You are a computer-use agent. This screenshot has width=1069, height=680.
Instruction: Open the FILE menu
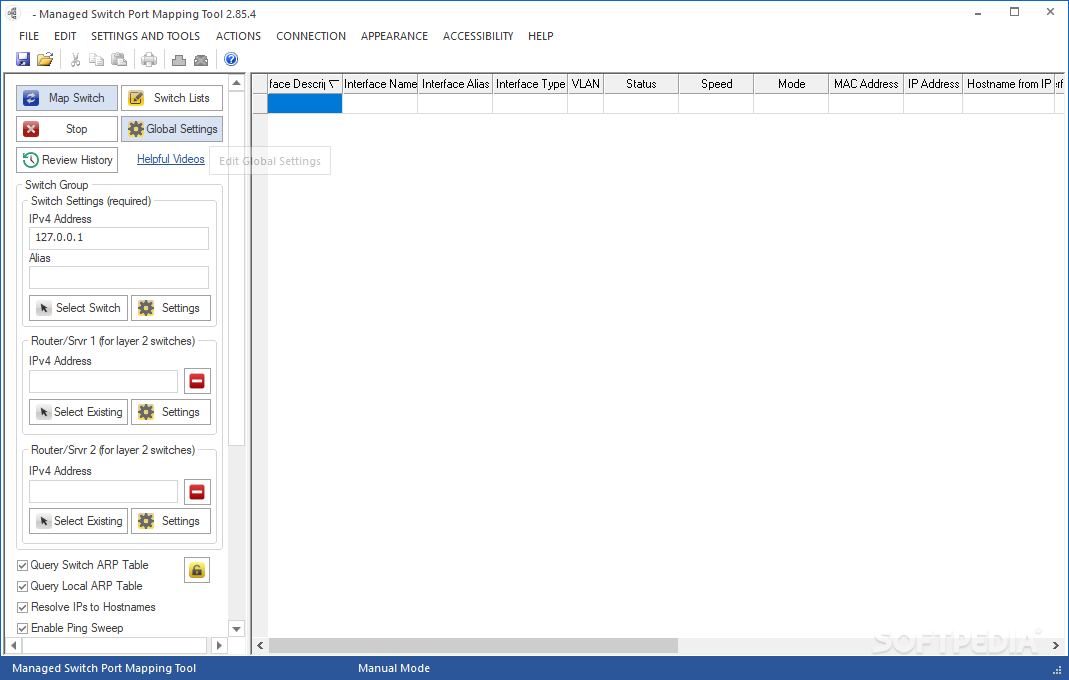pyautogui.click(x=29, y=36)
